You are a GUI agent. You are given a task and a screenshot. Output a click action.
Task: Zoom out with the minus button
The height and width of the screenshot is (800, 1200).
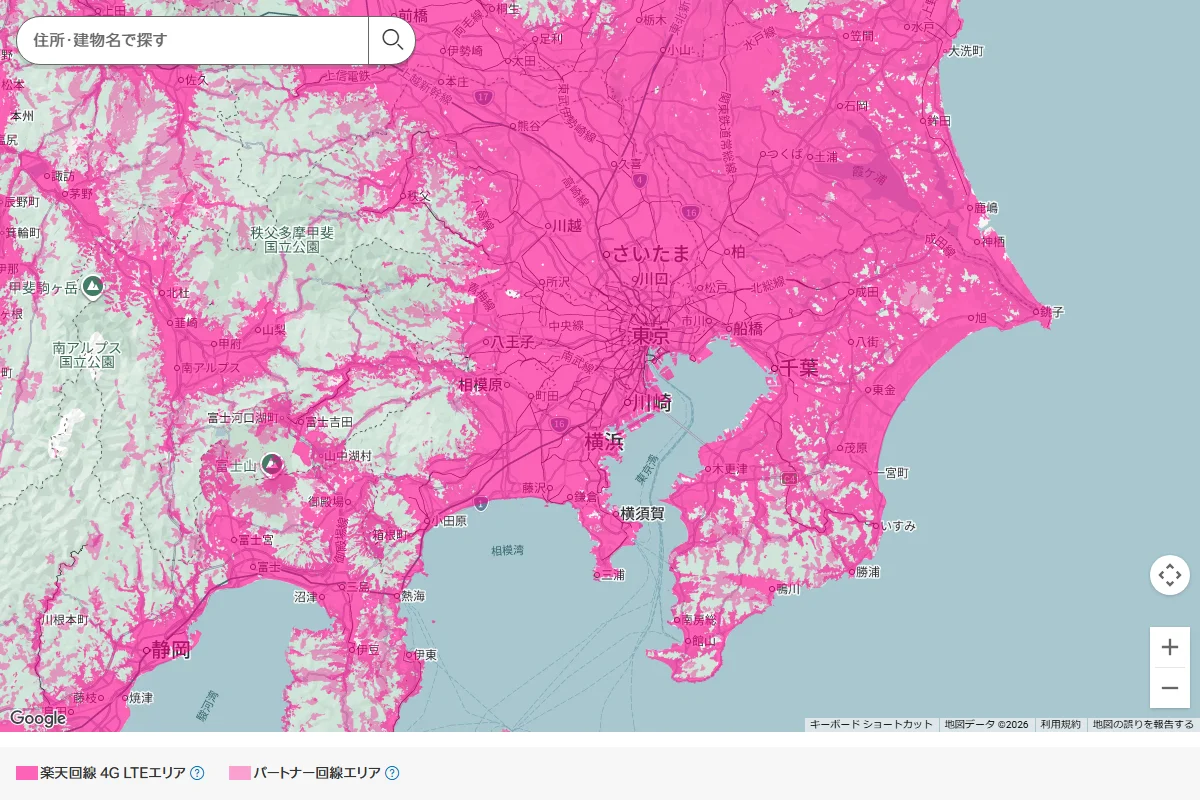pyautogui.click(x=1170, y=688)
